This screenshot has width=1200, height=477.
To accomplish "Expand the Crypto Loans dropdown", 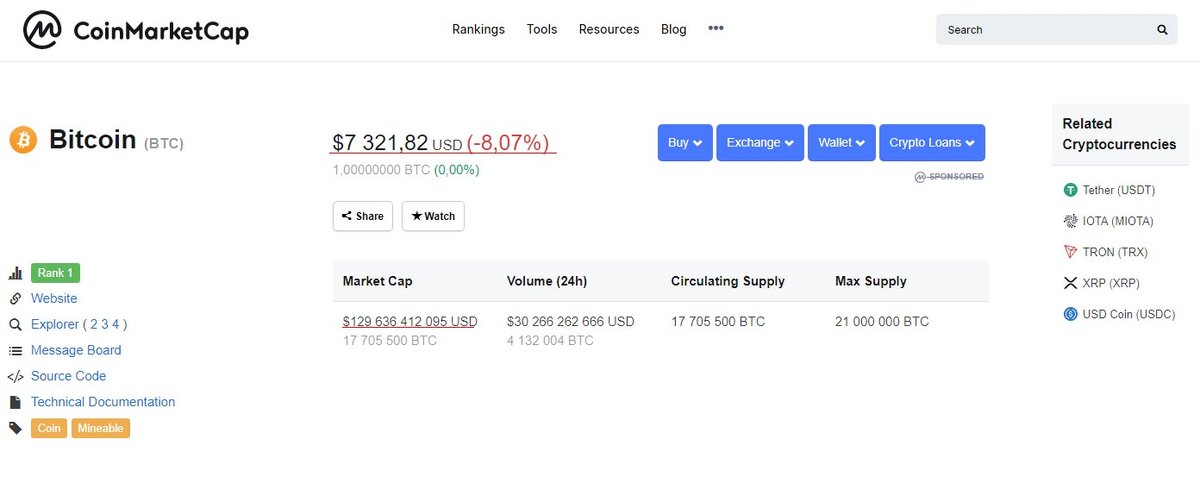I will point(932,142).
